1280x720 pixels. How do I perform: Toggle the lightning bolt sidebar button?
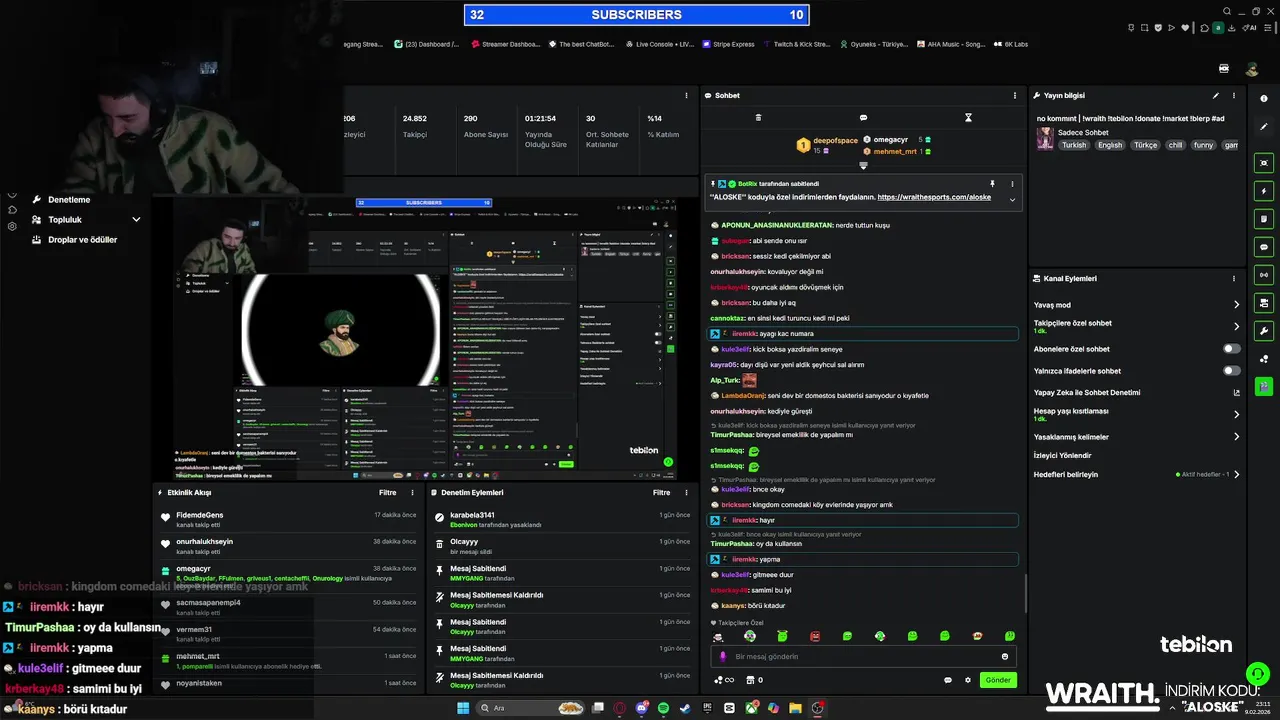[x=1264, y=191]
